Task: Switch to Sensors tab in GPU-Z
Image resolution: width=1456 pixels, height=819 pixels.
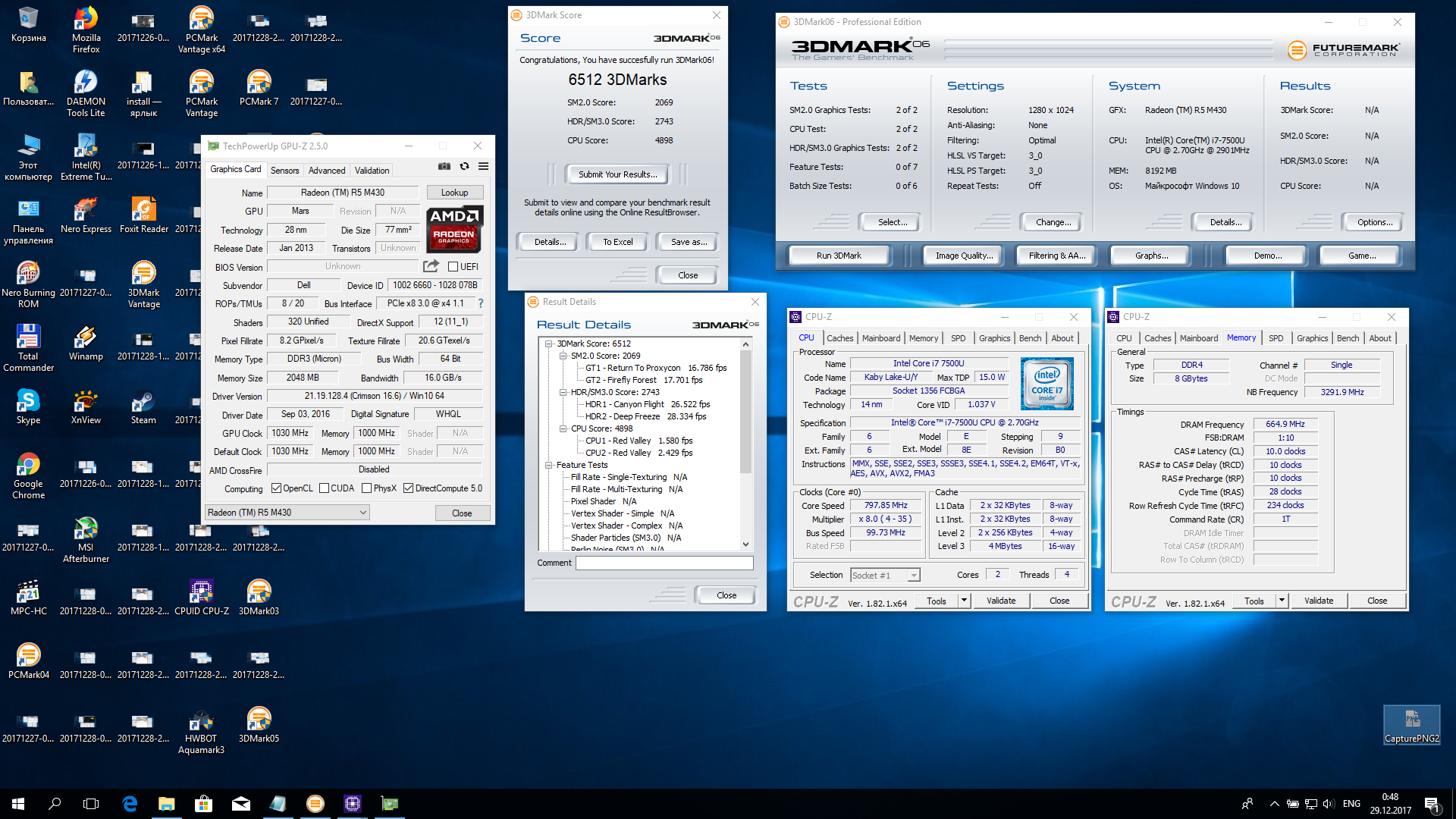Action: tap(284, 170)
